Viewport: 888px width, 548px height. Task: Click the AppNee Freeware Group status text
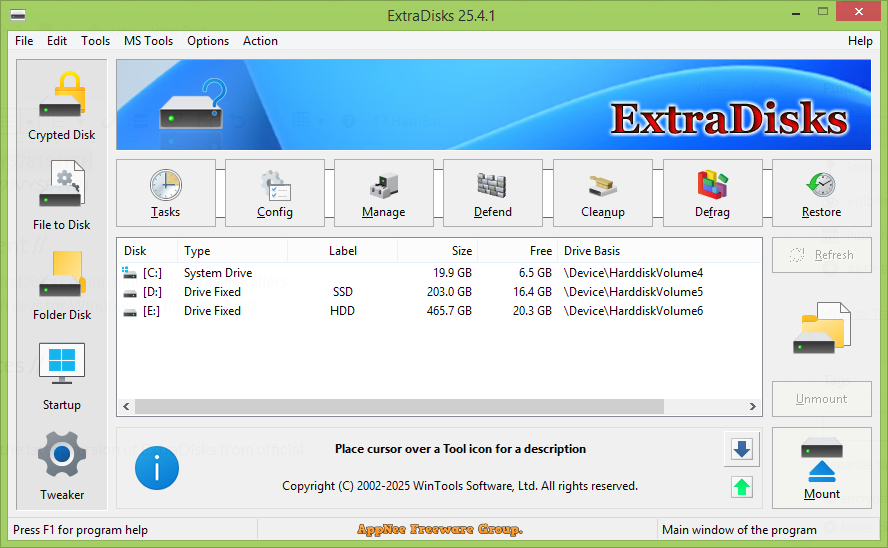click(440, 530)
